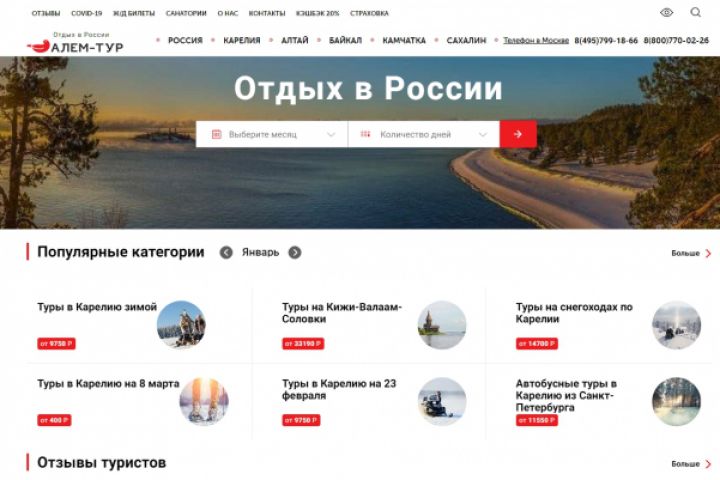Screen dimensions: 720x480
Task: Click the Алем-Тур logo
Action: [75, 42]
